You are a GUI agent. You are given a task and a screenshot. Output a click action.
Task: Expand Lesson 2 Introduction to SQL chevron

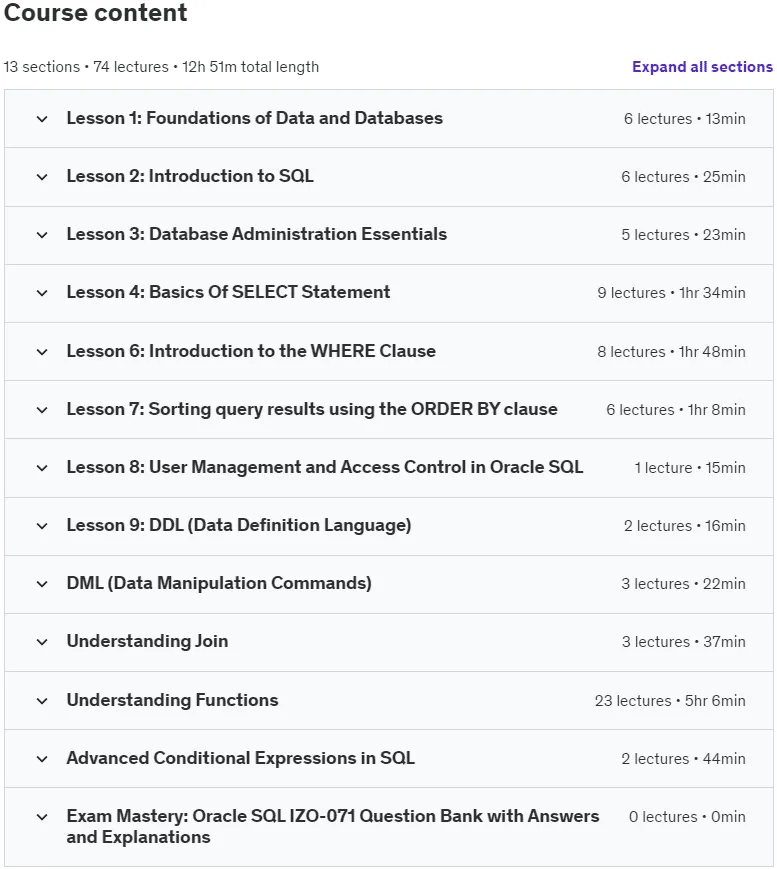coord(42,177)
